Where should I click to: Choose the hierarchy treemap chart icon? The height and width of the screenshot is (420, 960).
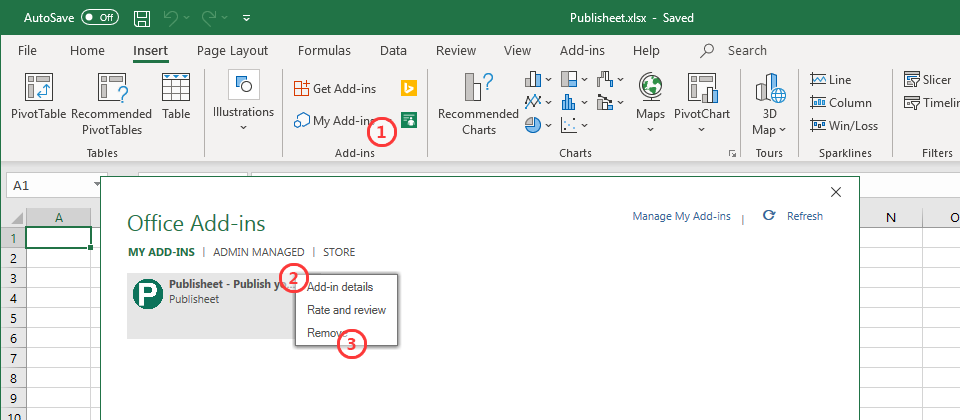(x=569, y=79)
